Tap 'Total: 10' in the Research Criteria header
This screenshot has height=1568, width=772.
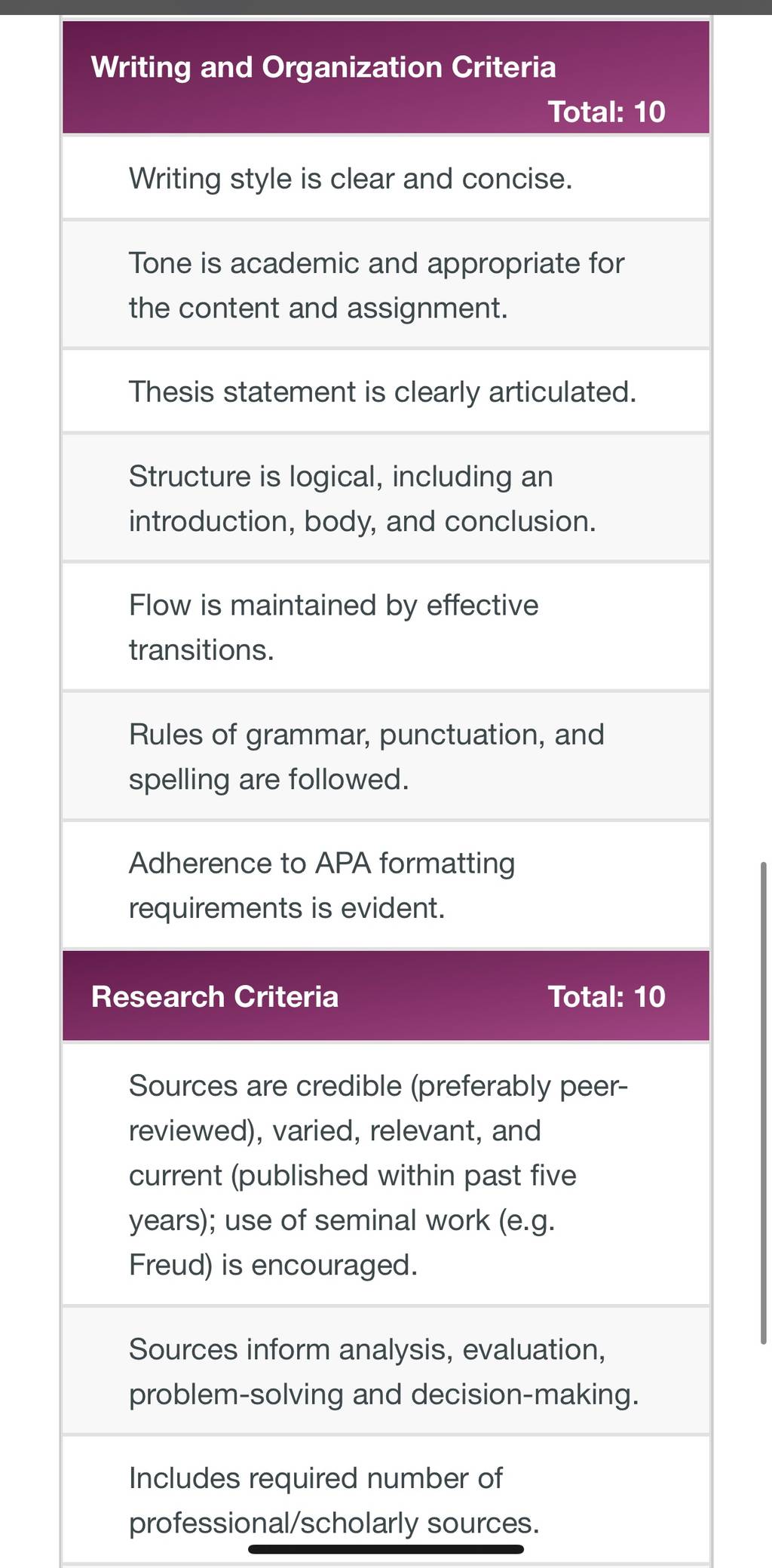pos(606,996)
